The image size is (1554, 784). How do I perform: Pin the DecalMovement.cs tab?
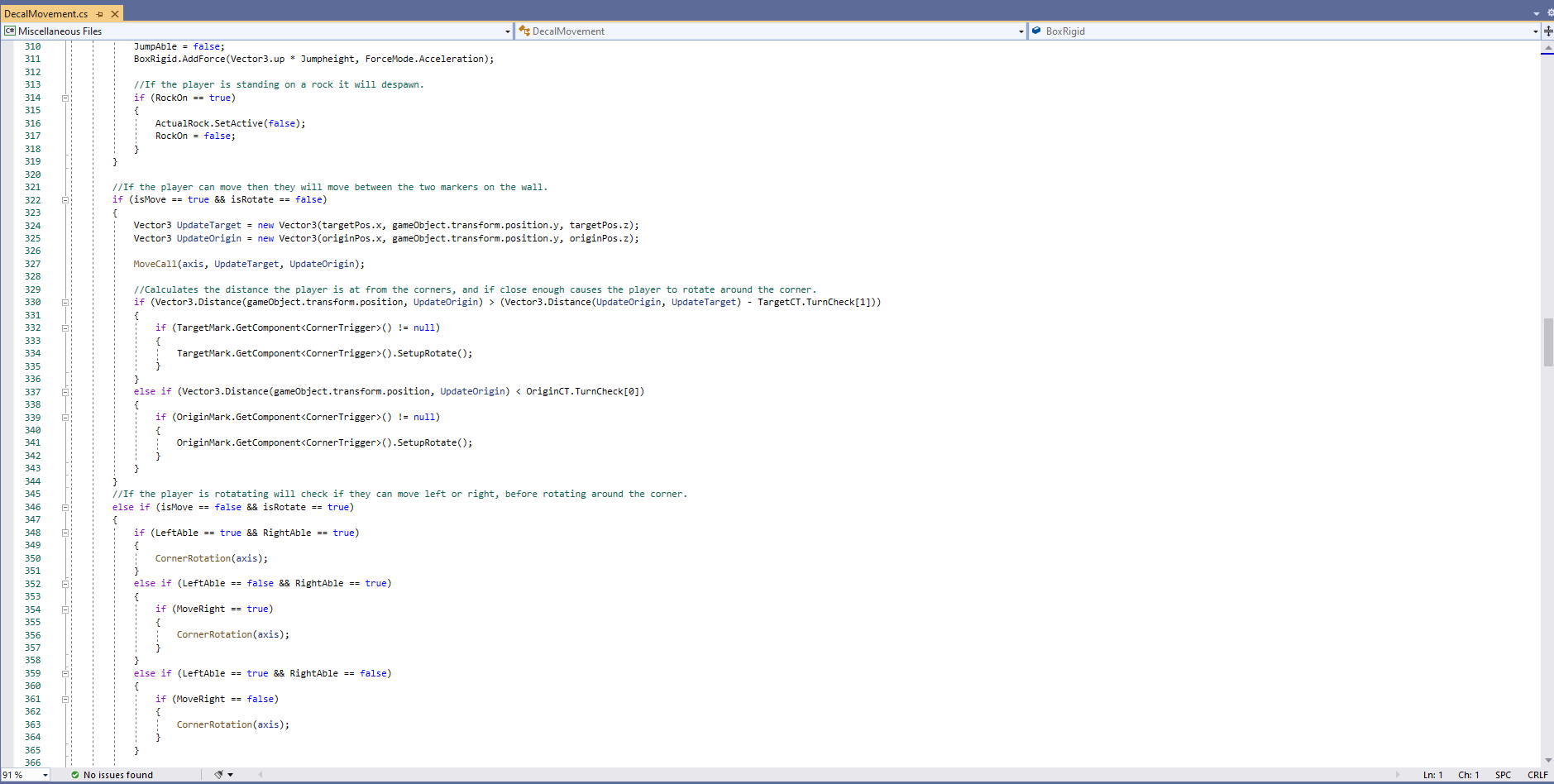[x=100, y=14]
